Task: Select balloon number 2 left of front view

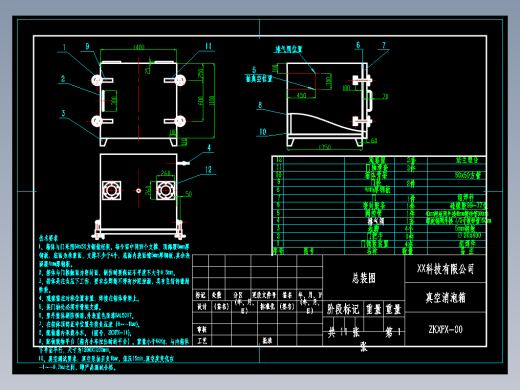Action: (63, 79)
